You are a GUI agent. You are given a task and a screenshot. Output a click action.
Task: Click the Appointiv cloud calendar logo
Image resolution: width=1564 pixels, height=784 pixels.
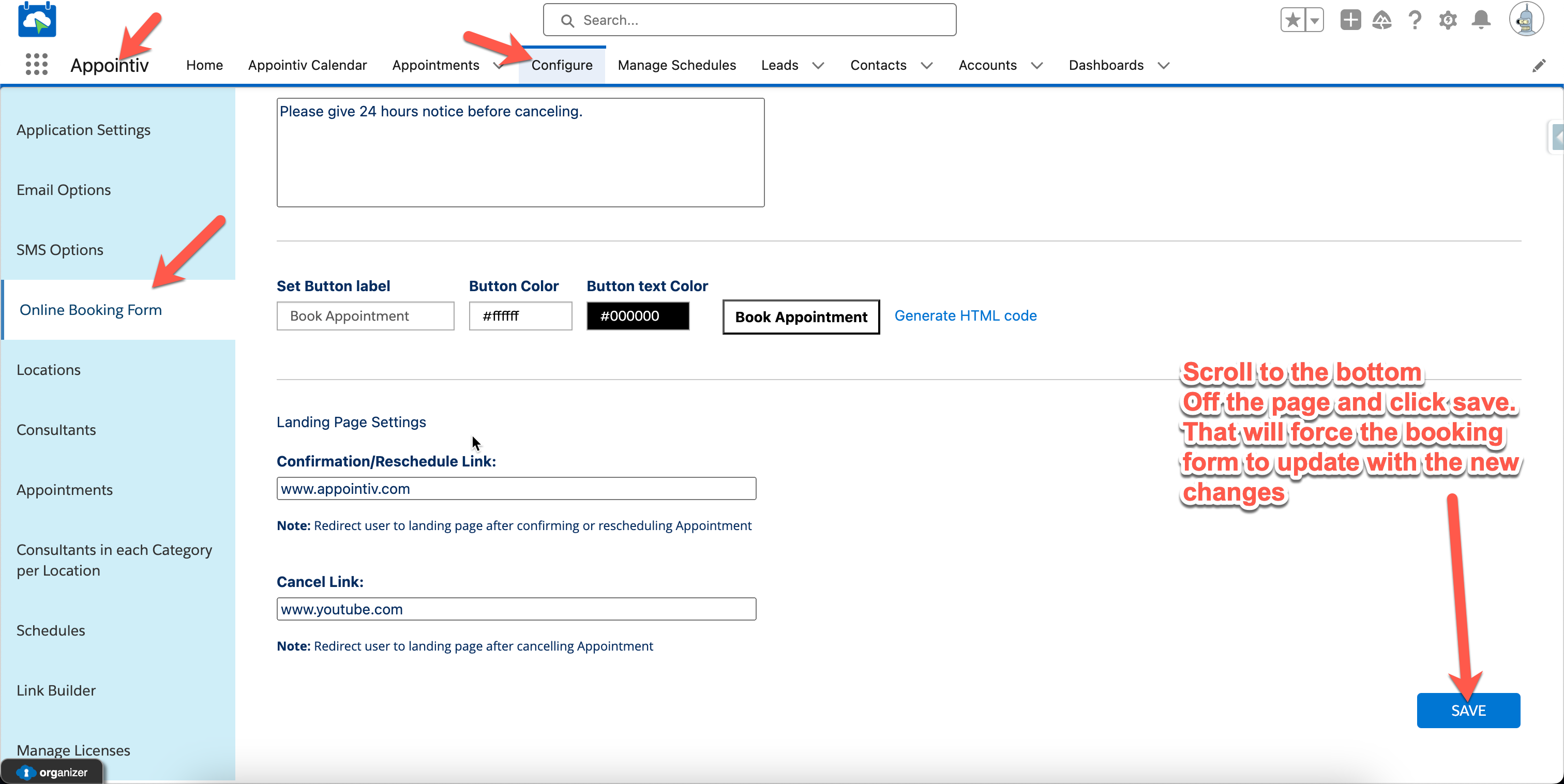tap(37, 20)
